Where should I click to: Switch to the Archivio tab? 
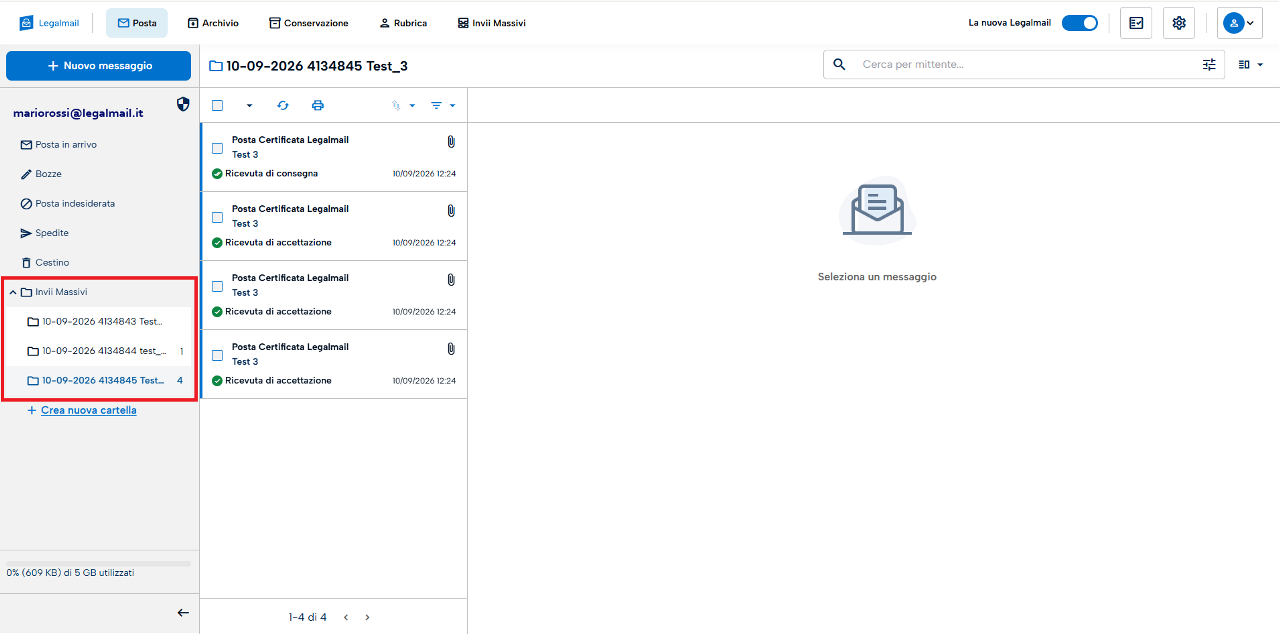coord(213,23)
